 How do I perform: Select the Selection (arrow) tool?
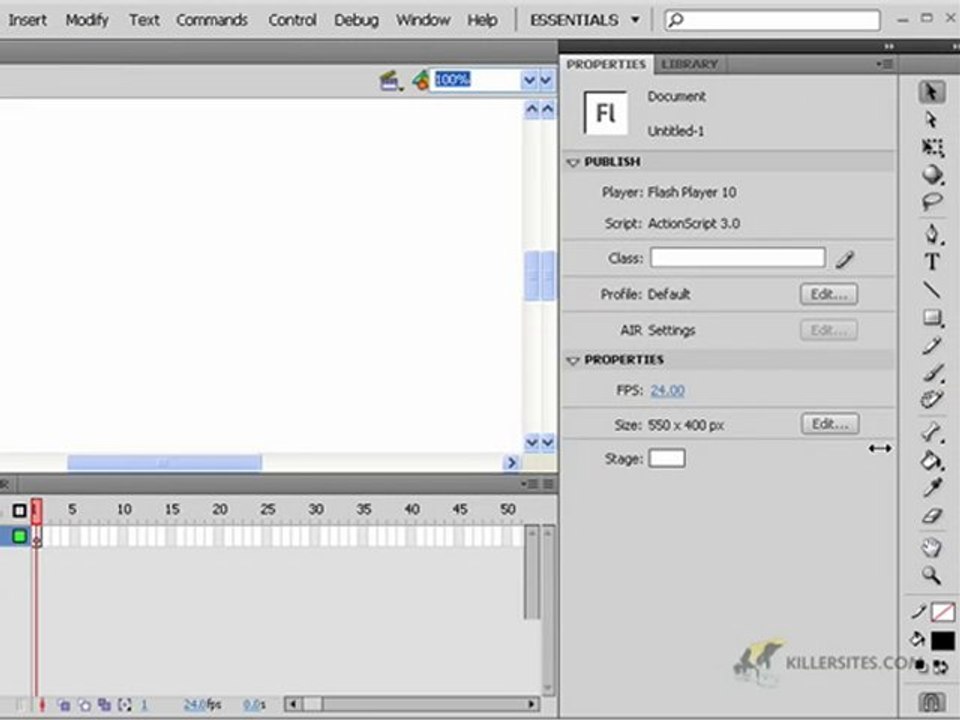point(931,92)
